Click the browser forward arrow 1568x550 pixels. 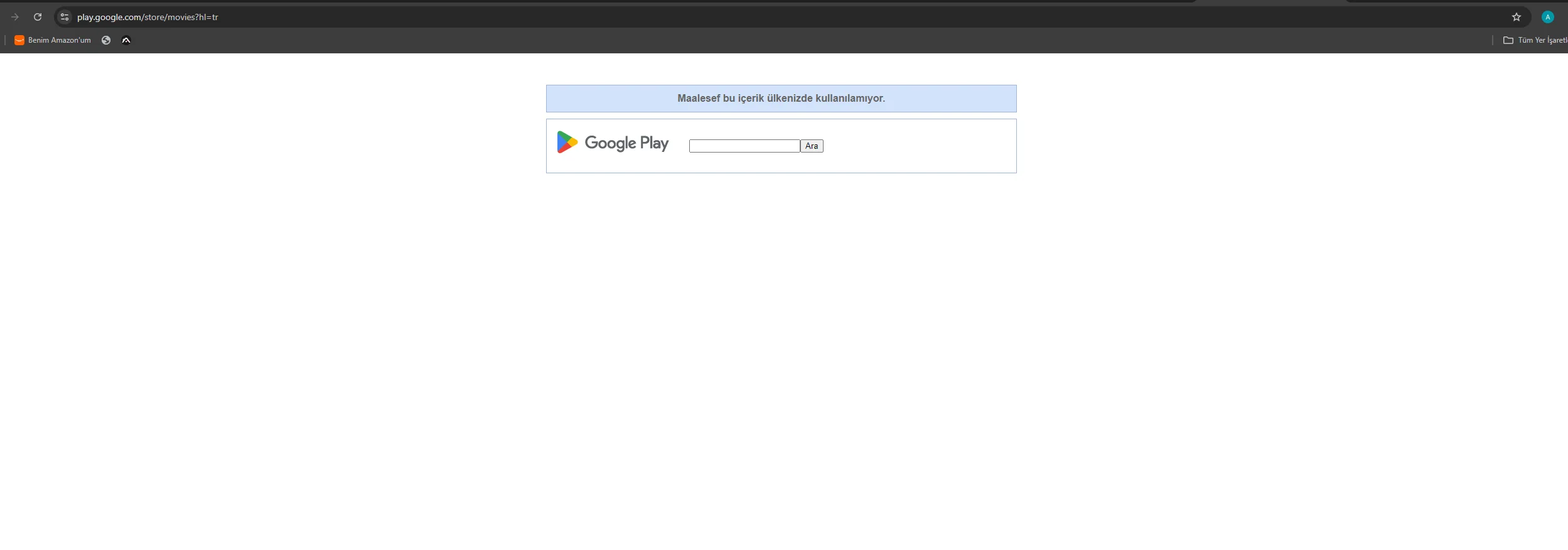[x=15, y=17]
